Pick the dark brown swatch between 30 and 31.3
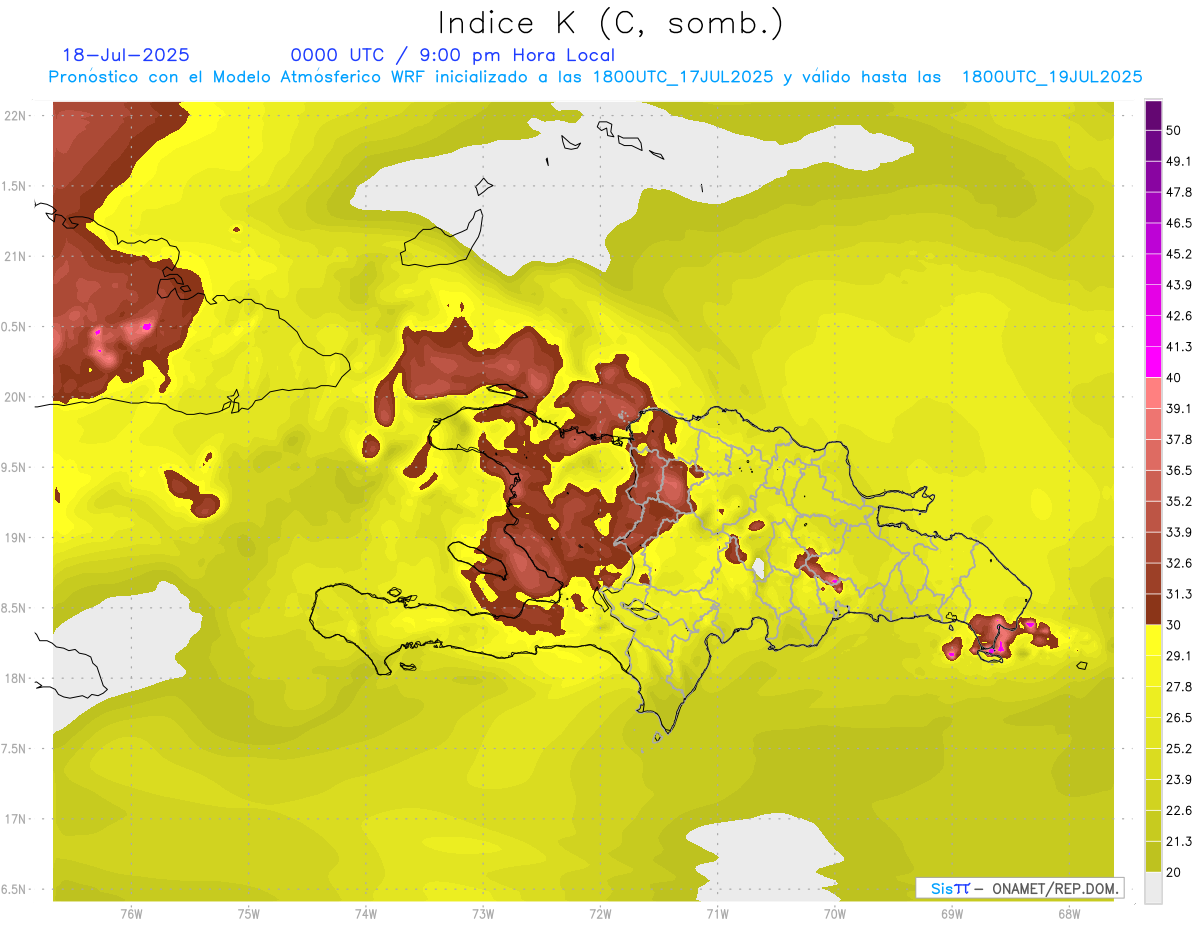The height and width of the screenshot is (927, 1200). coord(1153,609)
